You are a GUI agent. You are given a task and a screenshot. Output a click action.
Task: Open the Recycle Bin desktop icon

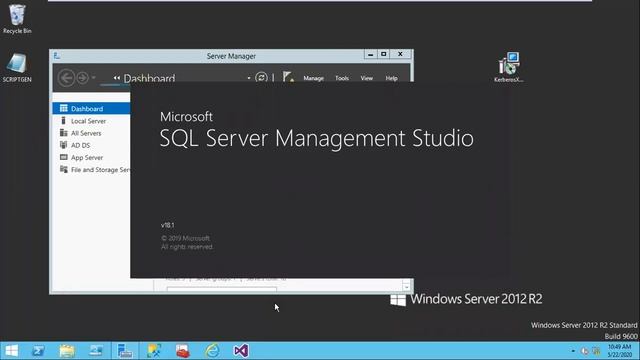pyautogui.click(x=17, y=19)
